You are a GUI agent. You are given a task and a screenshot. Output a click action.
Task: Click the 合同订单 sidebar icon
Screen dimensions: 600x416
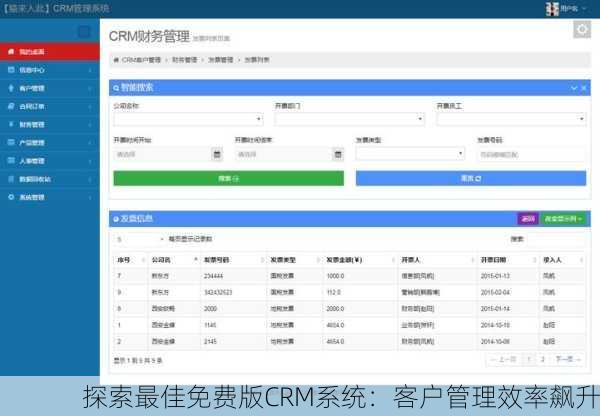point(11,106)
